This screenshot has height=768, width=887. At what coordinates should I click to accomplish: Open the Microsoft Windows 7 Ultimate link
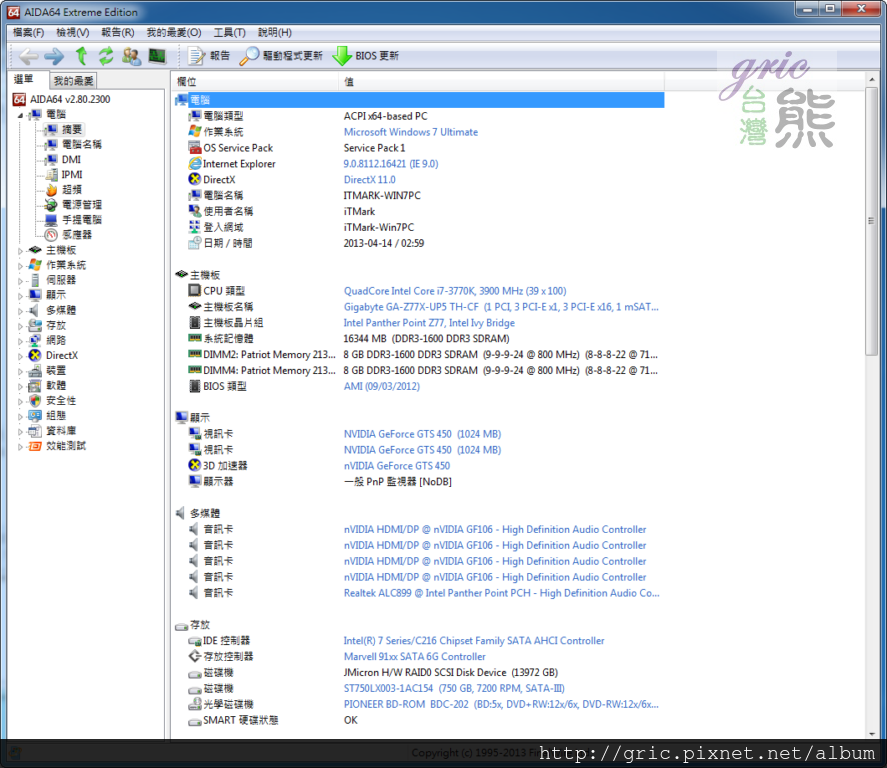click(411, 132)
